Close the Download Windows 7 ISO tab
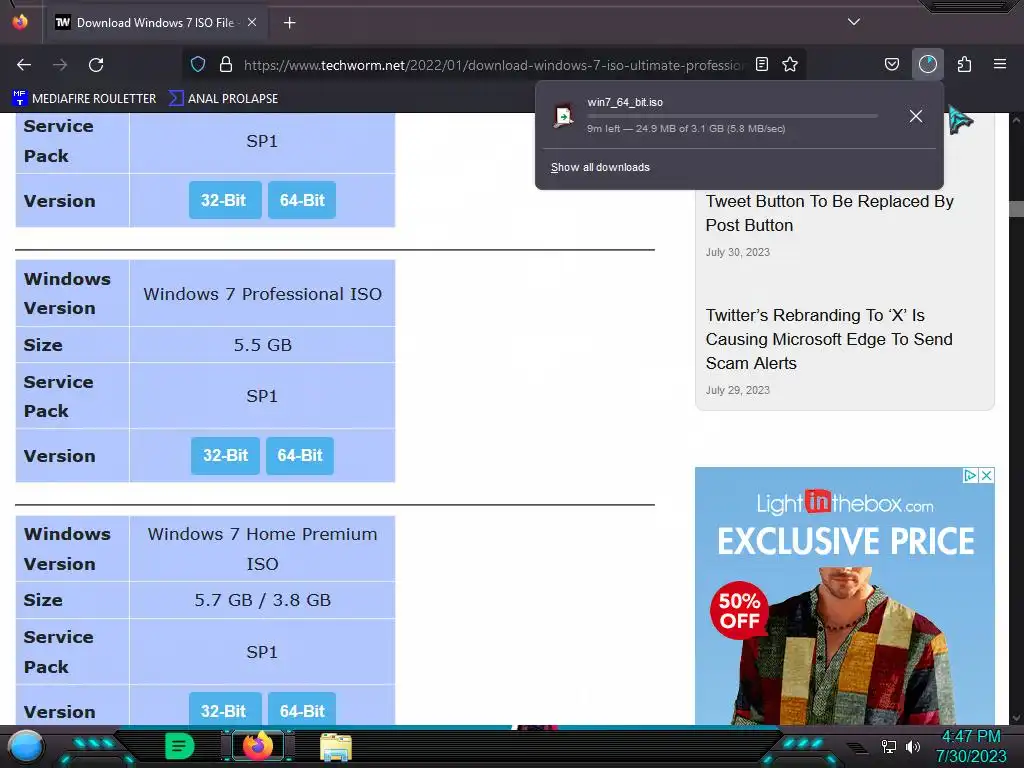Viewport: 1024px width, 768px height. click(x=251, y=22)
